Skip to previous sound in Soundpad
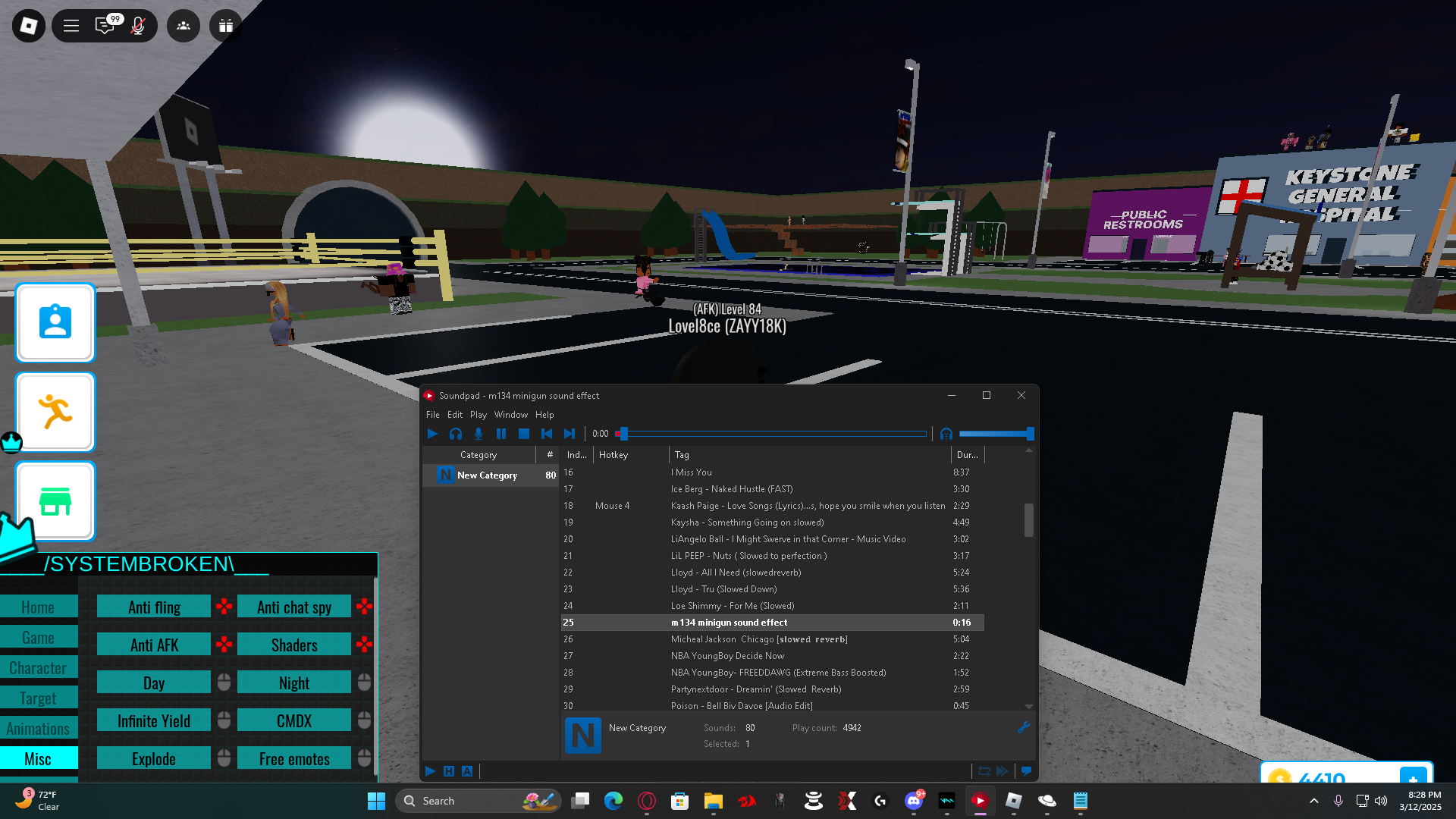This screenshot has height=819, width=1456. click(x=547, y=434)
